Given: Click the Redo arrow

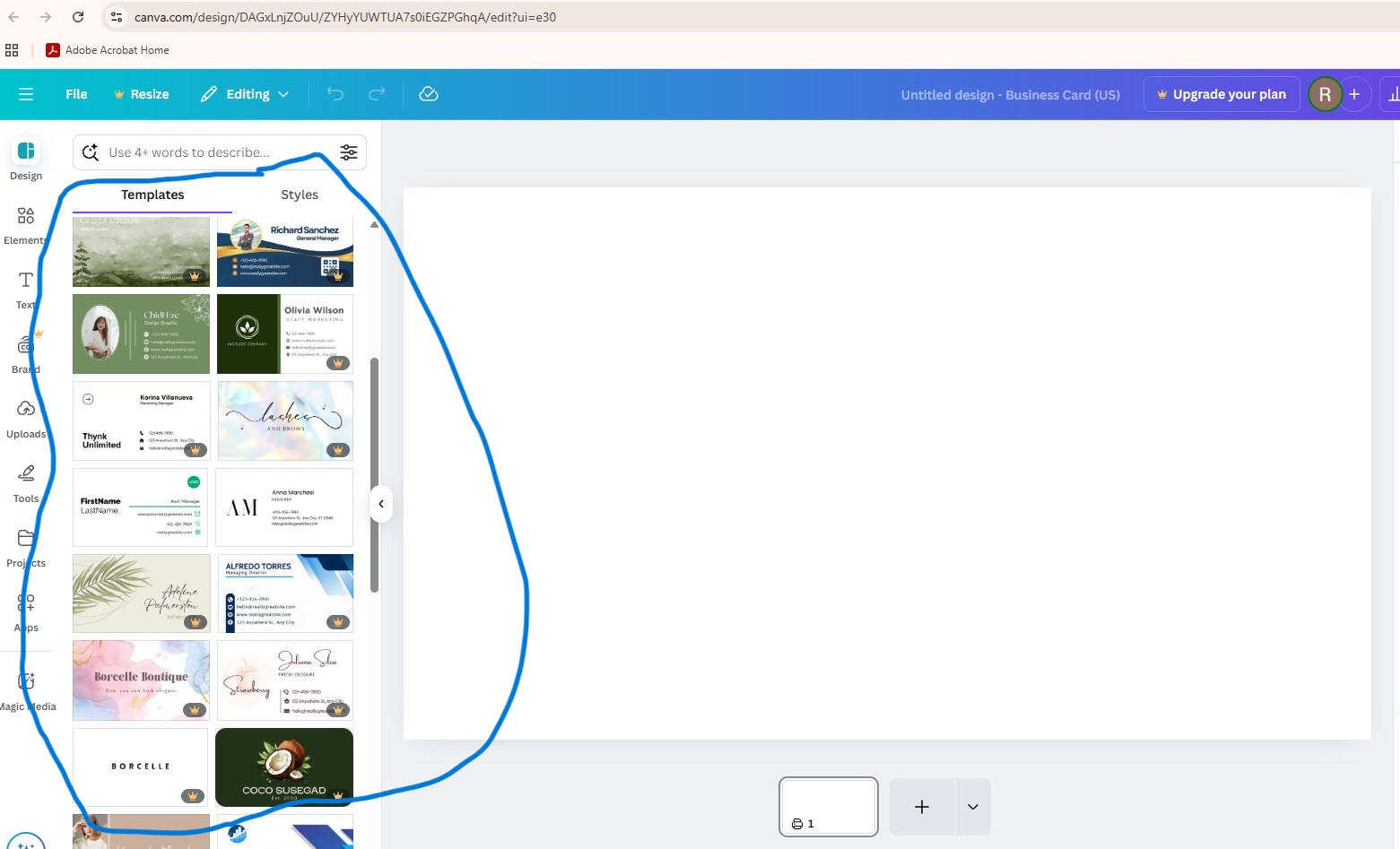Looking at the screenshot, I should [377, 94].
